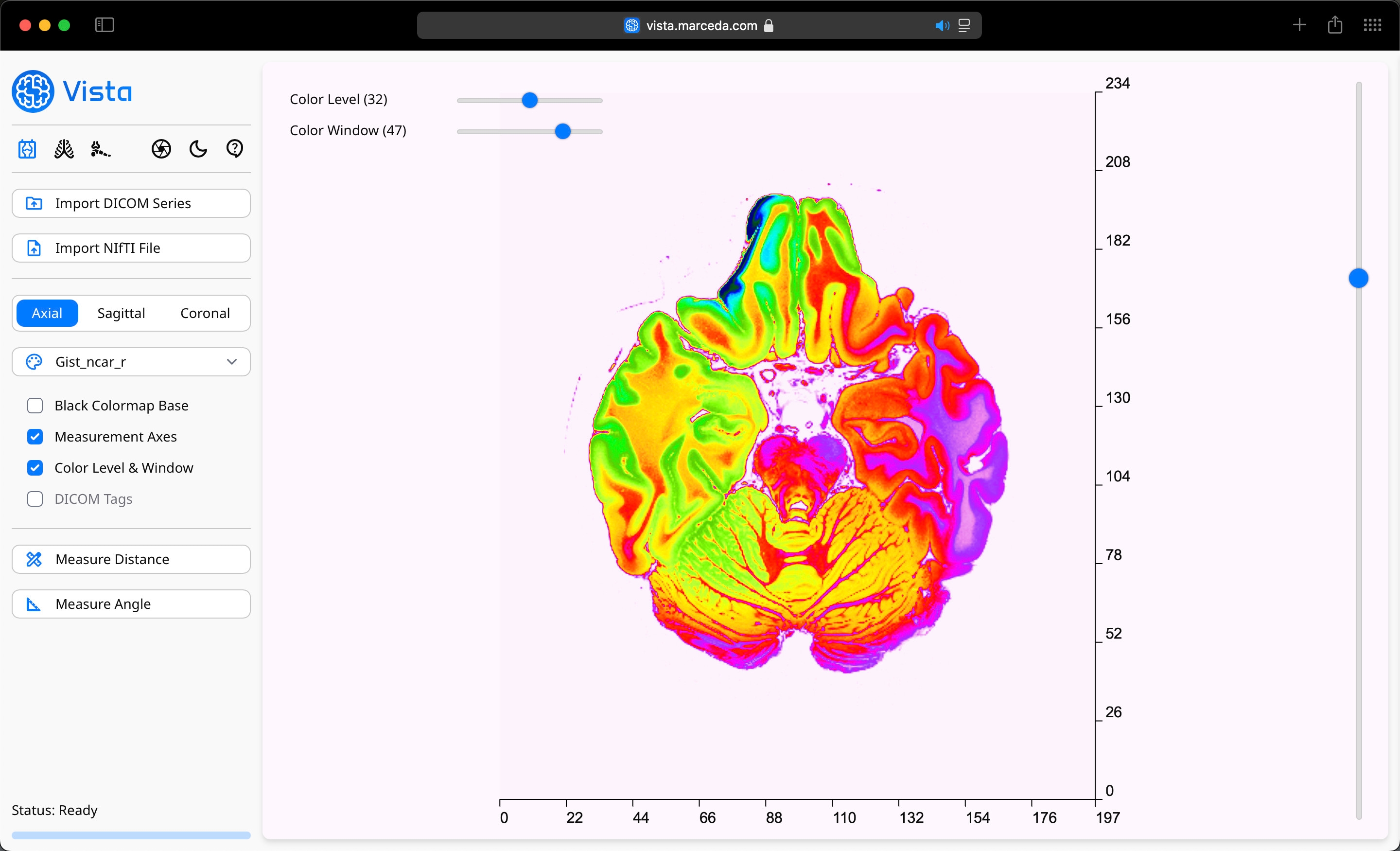Toggle dark mode with the moon icon

[x=198, y=149]
